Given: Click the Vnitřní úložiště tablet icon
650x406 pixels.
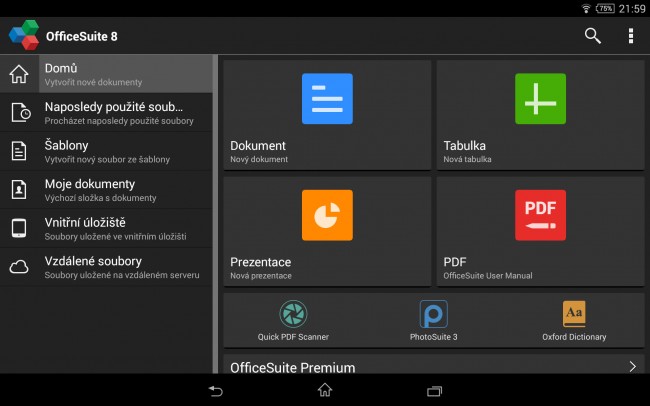Looking at the screenshot, I should [x=19, y=228].
